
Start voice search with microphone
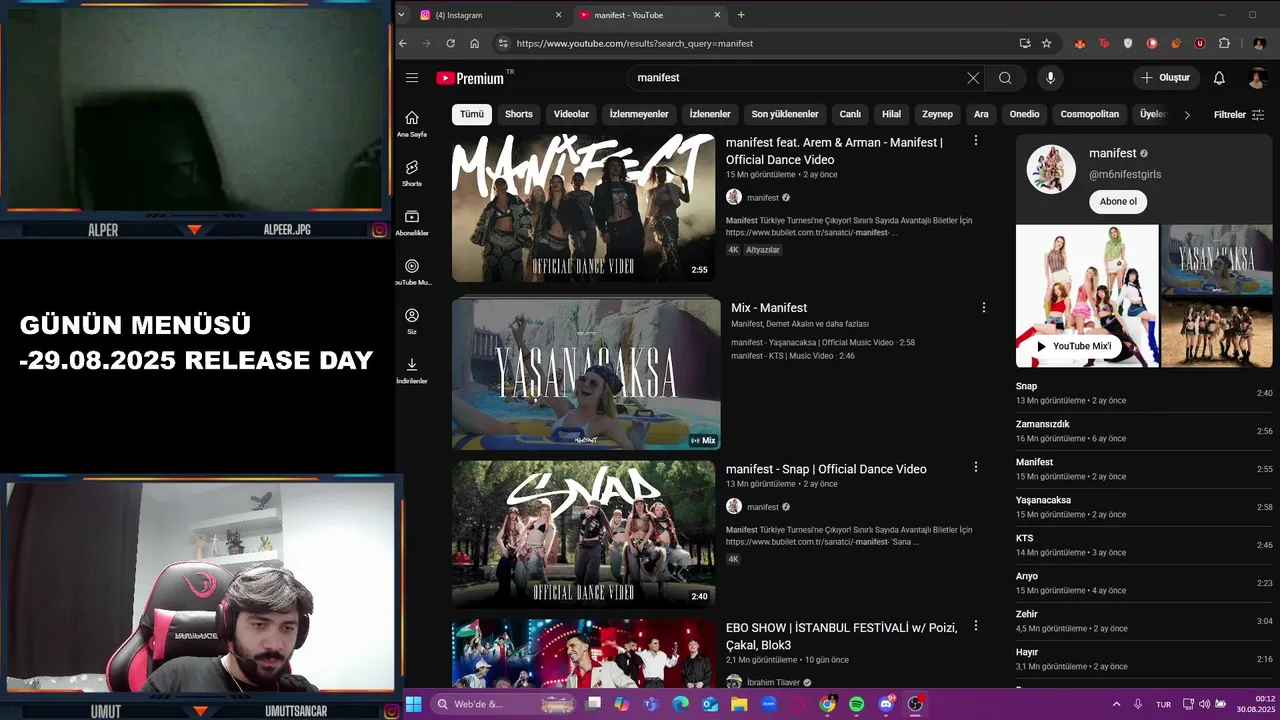(x=1050, y=78)
